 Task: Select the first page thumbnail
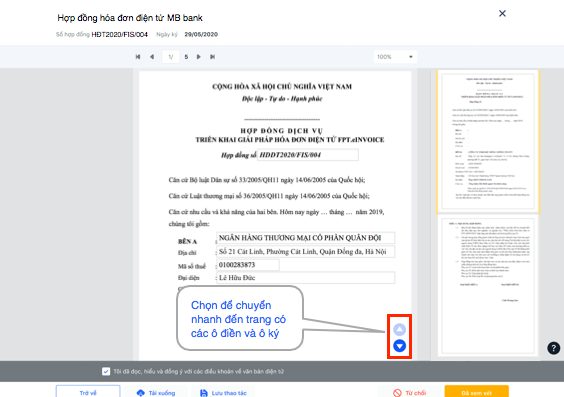(x=488, y=141)
